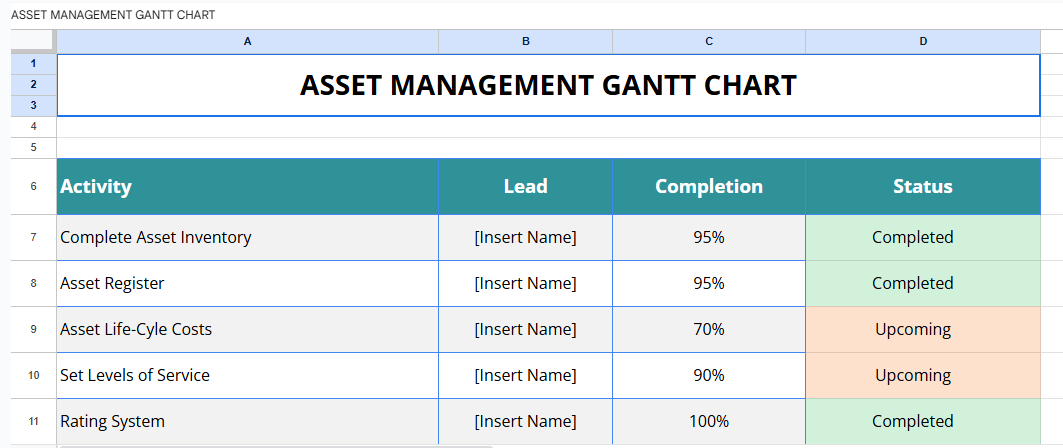Click the 100% completion cell

708,421
